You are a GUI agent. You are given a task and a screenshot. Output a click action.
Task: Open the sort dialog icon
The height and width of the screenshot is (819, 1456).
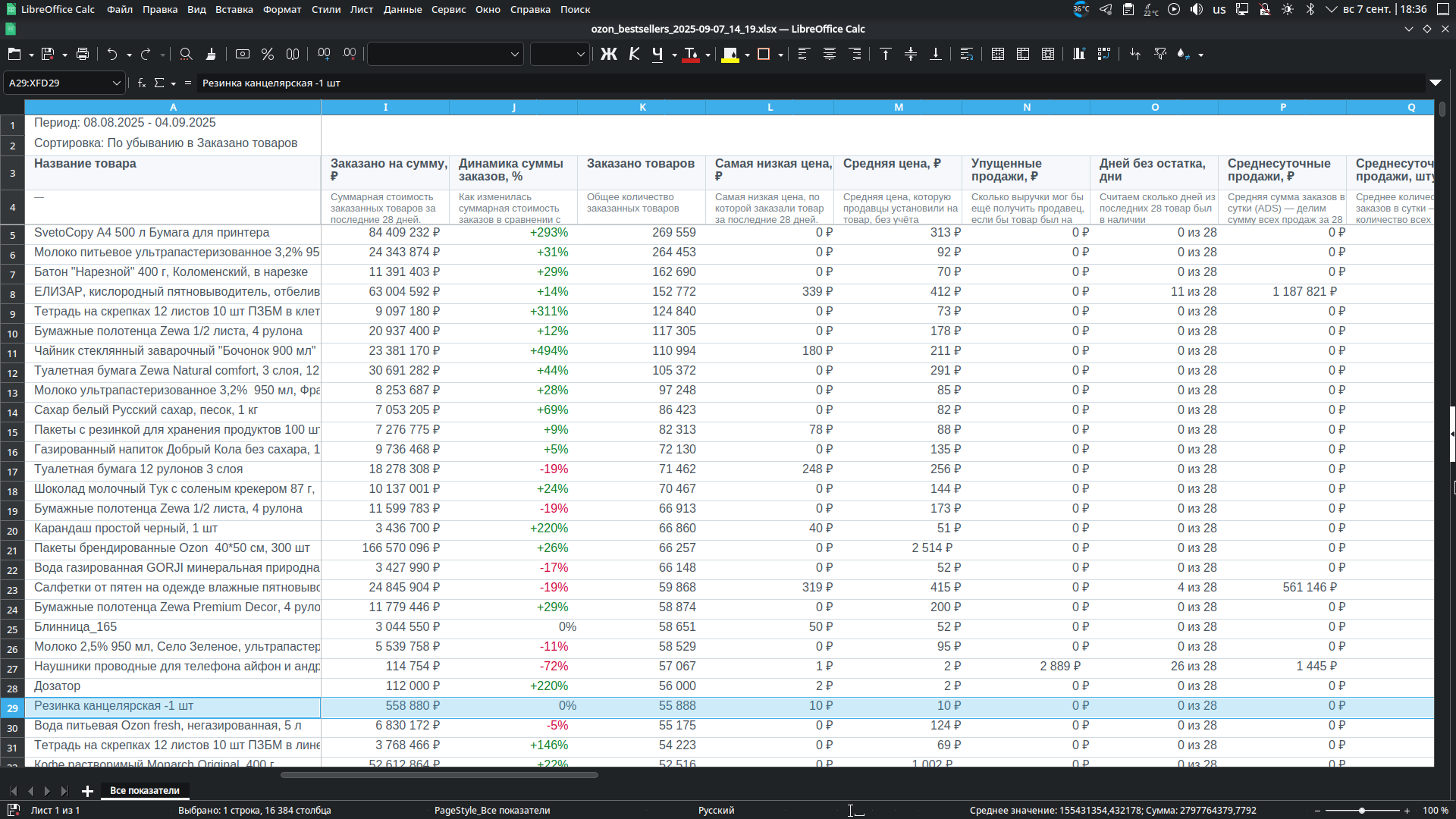coord(1135,54)
